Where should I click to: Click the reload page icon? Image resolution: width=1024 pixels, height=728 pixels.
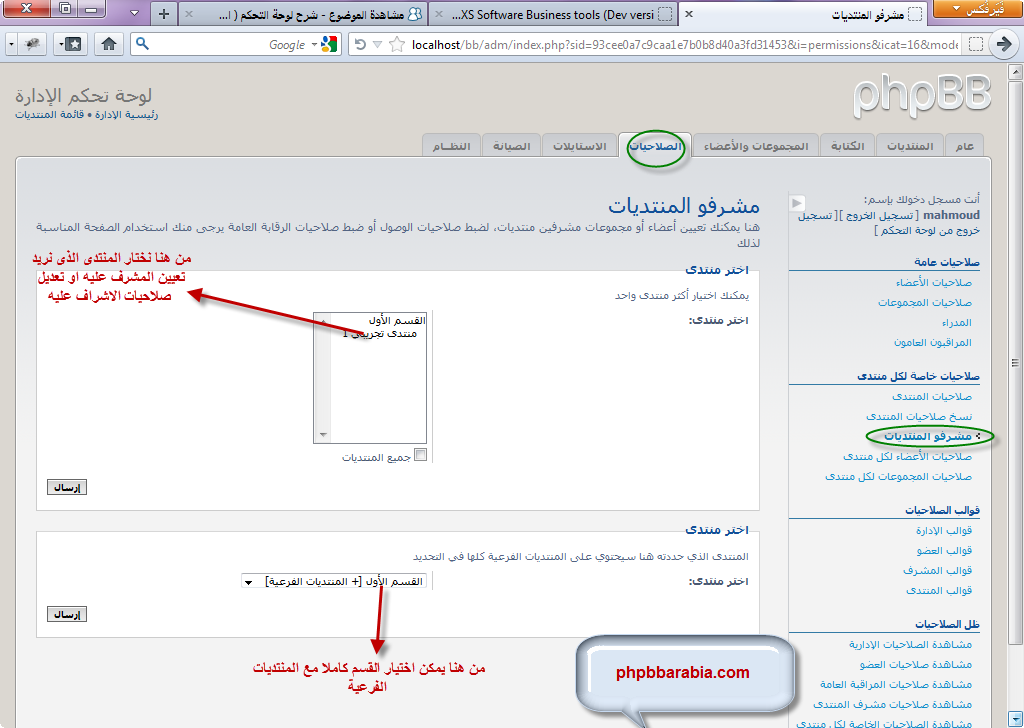(360, 44)
